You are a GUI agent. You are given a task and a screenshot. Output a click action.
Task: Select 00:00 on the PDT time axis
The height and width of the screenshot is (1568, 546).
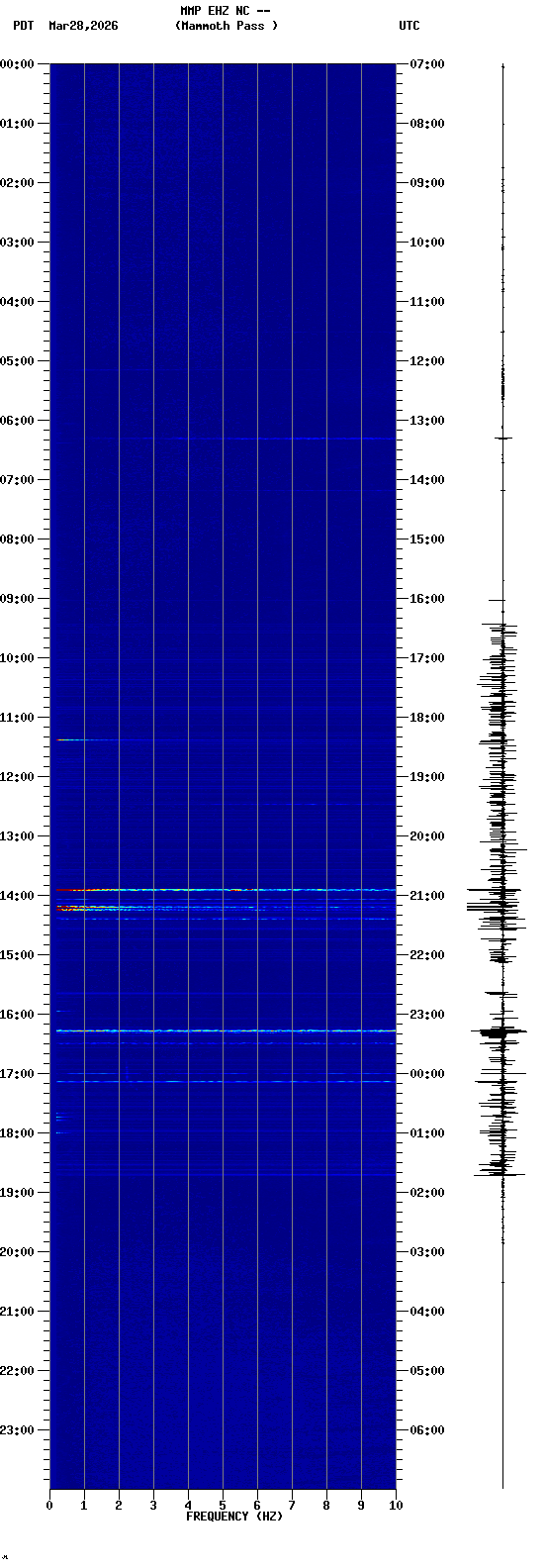18,64
